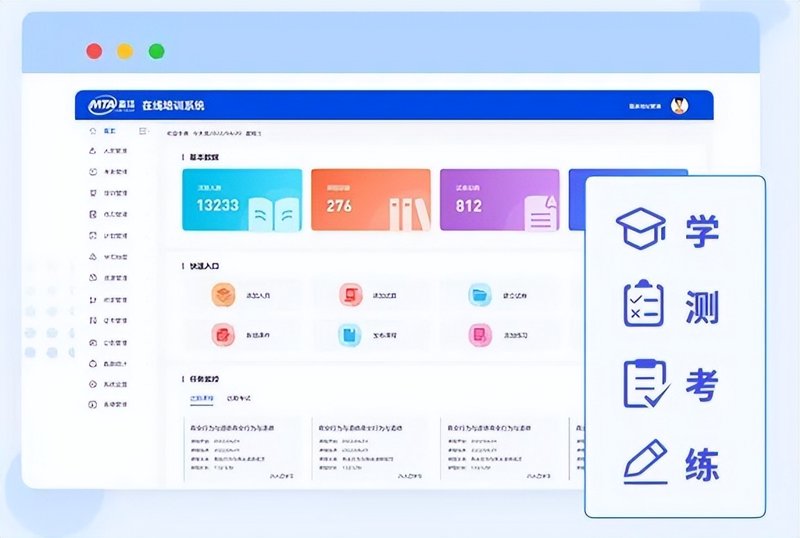Click the pink document quick entry icon
Image resolution: width=800 pixels, height=538 pixels.
pyautogui.click(x=480, y=335)
